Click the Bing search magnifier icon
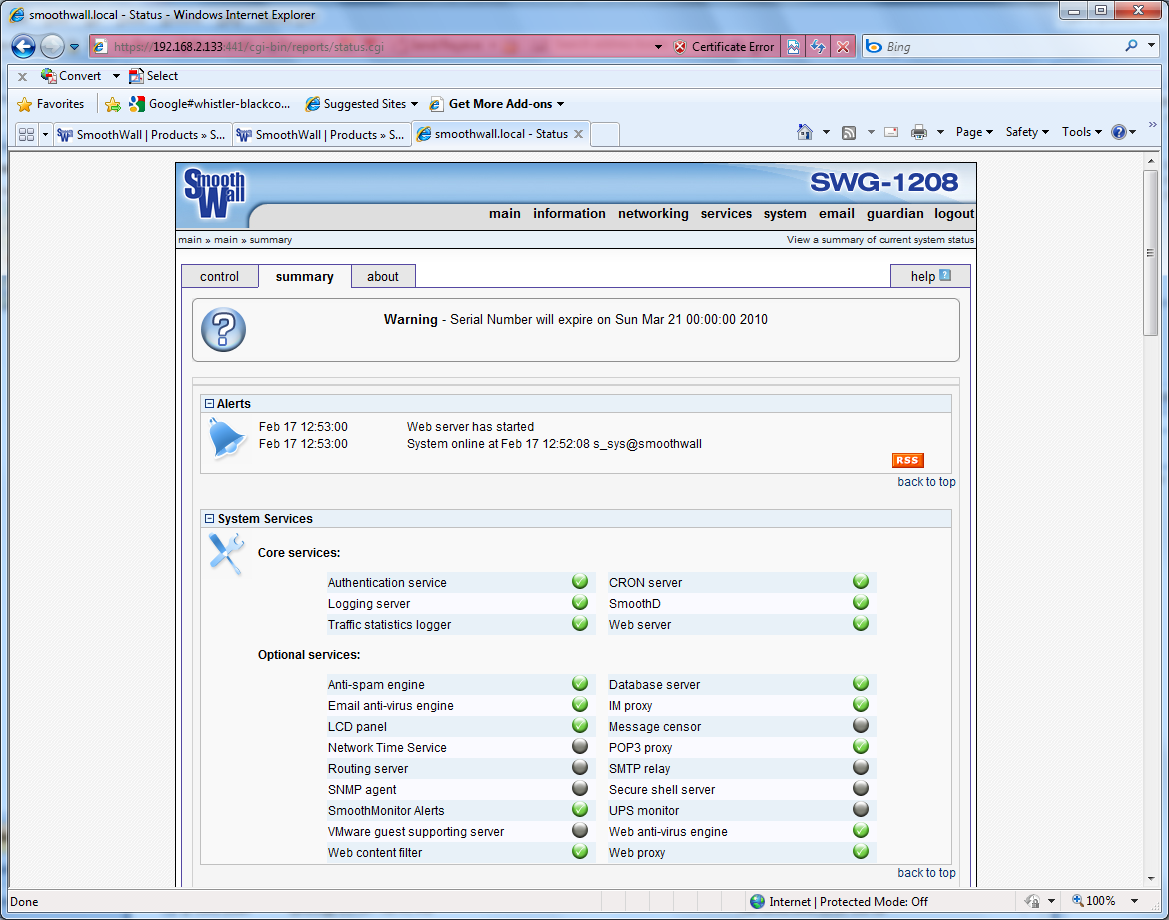The image size is (1169, 920). (x=1131, y=46)
